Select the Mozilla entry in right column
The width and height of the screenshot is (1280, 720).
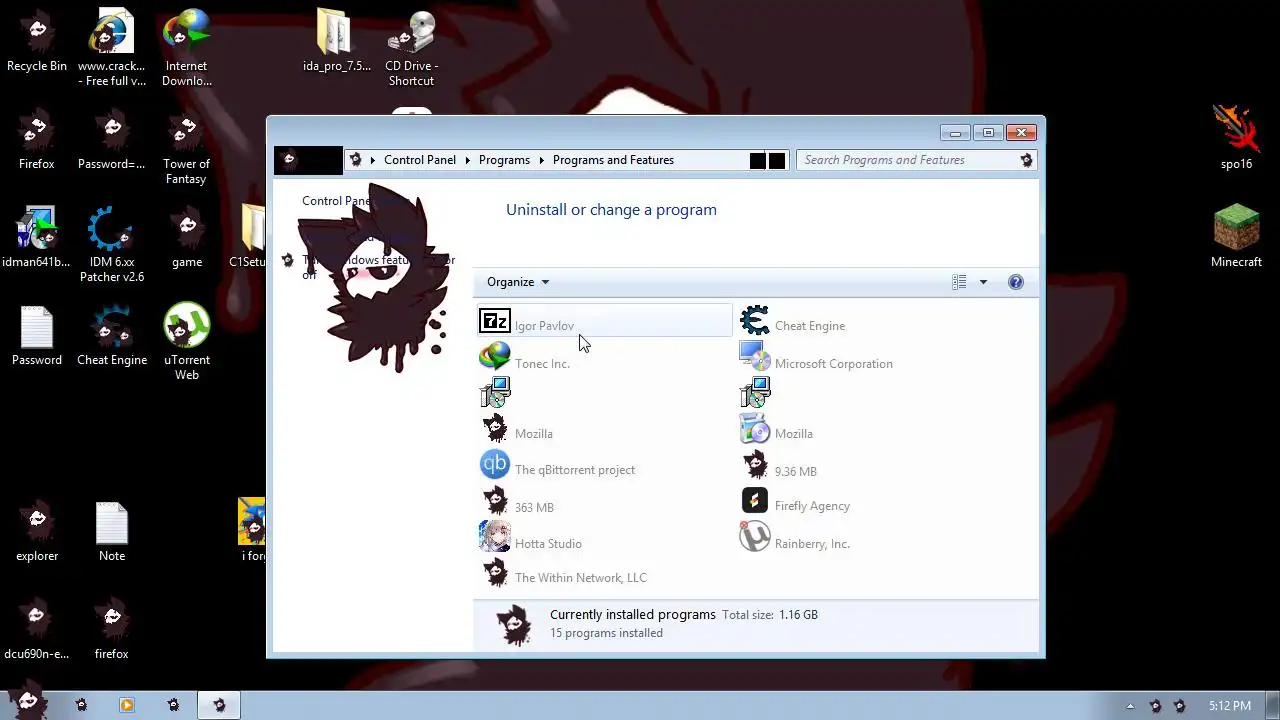pyautogui.click(x=865, y=428)
